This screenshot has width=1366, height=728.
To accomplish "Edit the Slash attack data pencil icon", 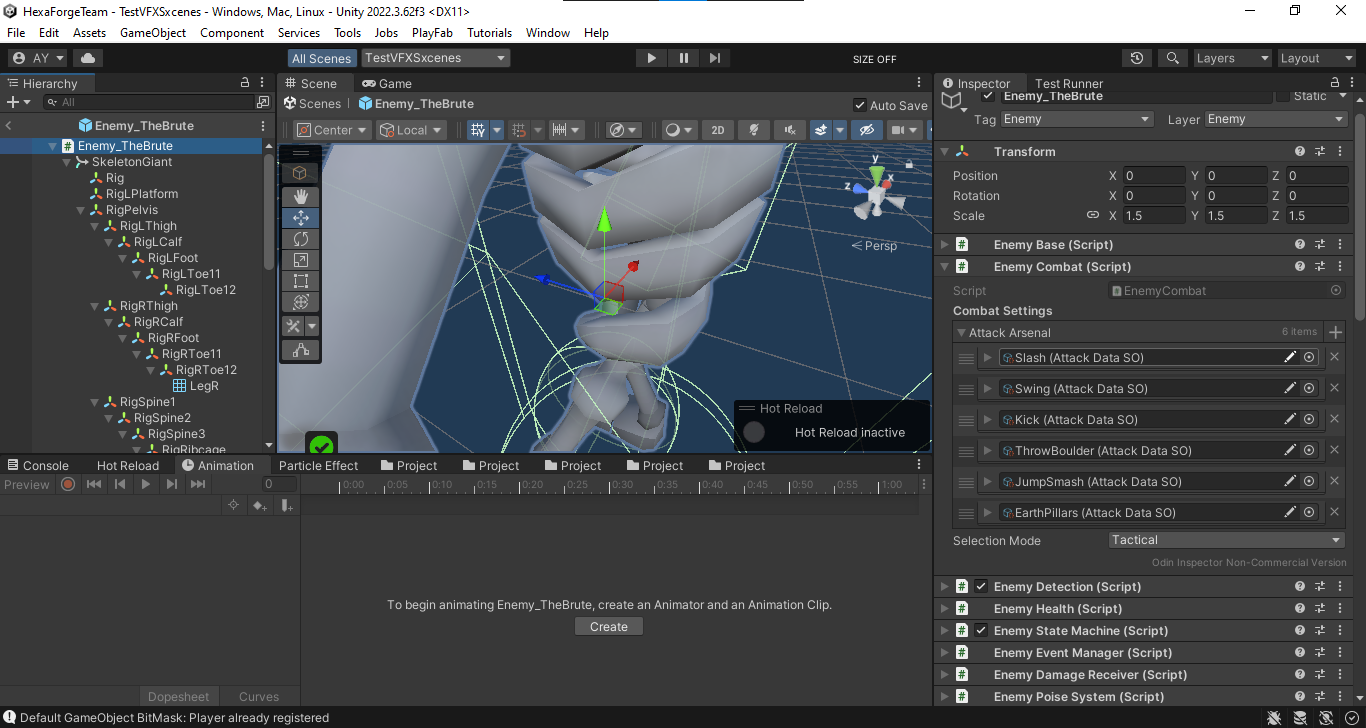I will [1290, 357].
